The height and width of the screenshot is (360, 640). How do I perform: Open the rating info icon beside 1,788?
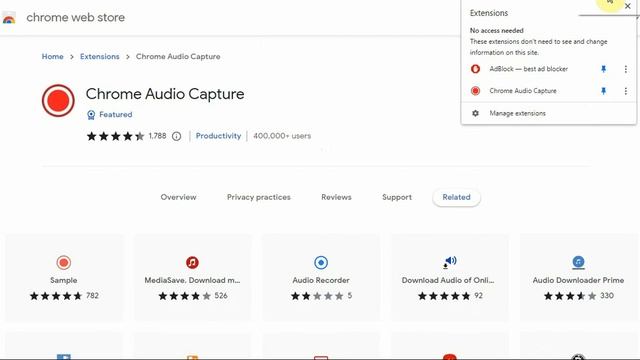click(x=176, y=136)
